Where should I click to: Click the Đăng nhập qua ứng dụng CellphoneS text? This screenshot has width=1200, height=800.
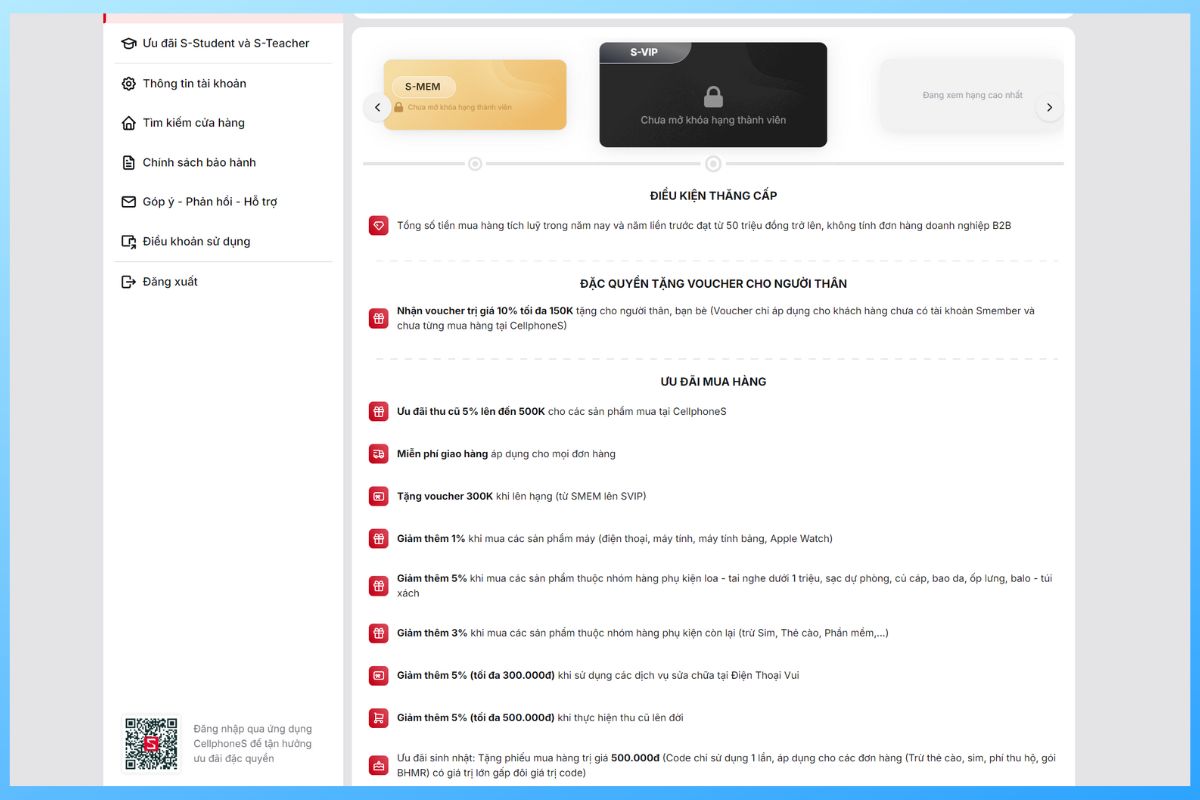point(253,744)
